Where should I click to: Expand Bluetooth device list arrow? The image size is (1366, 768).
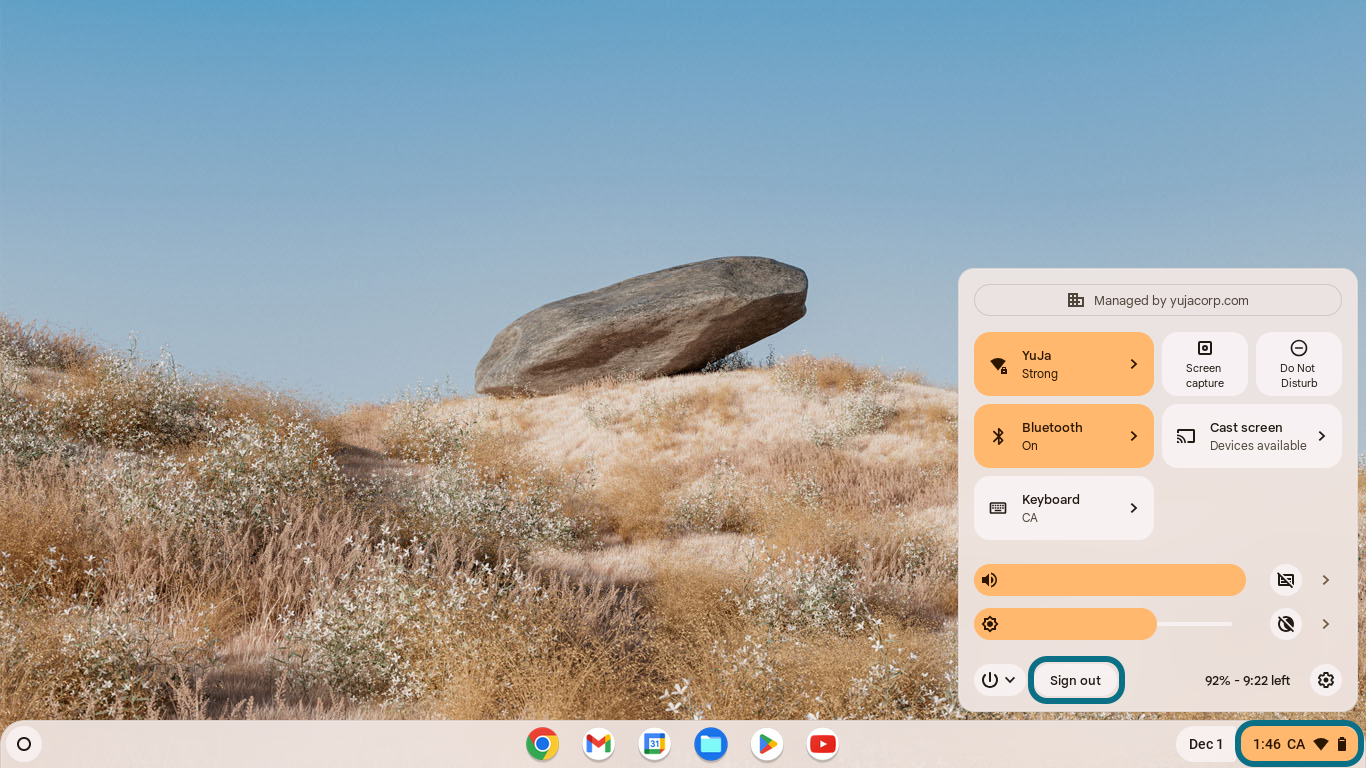tap(1134, 436)
